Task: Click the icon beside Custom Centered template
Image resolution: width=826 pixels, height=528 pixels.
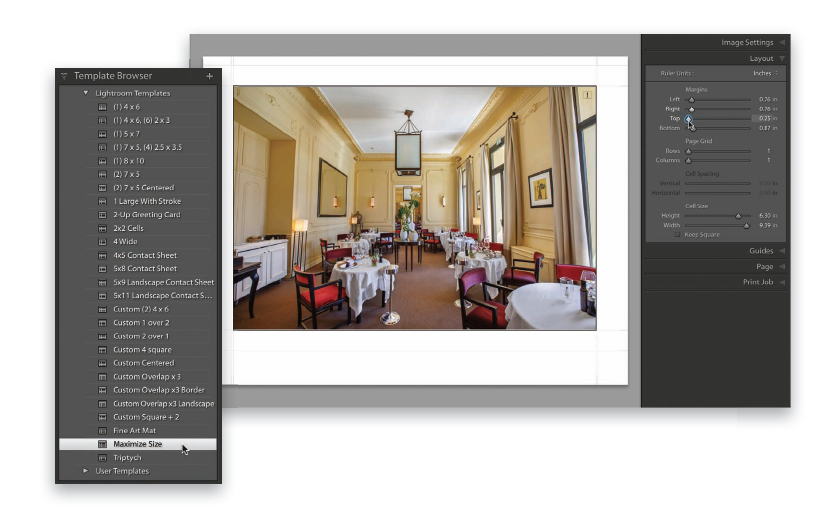Action: click(x=102, y=363)
